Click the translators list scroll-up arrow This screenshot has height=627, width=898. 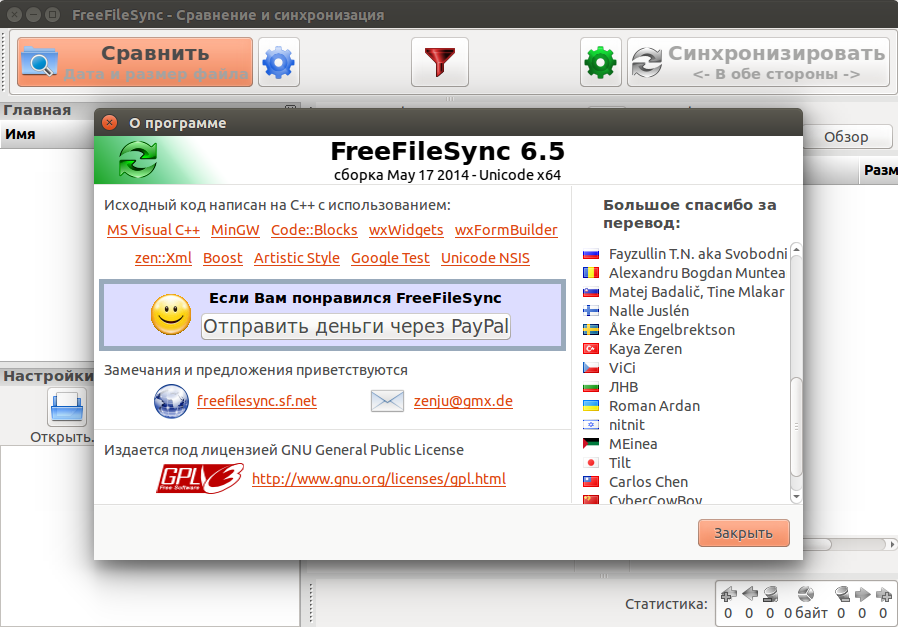click(x=796, y=250)
